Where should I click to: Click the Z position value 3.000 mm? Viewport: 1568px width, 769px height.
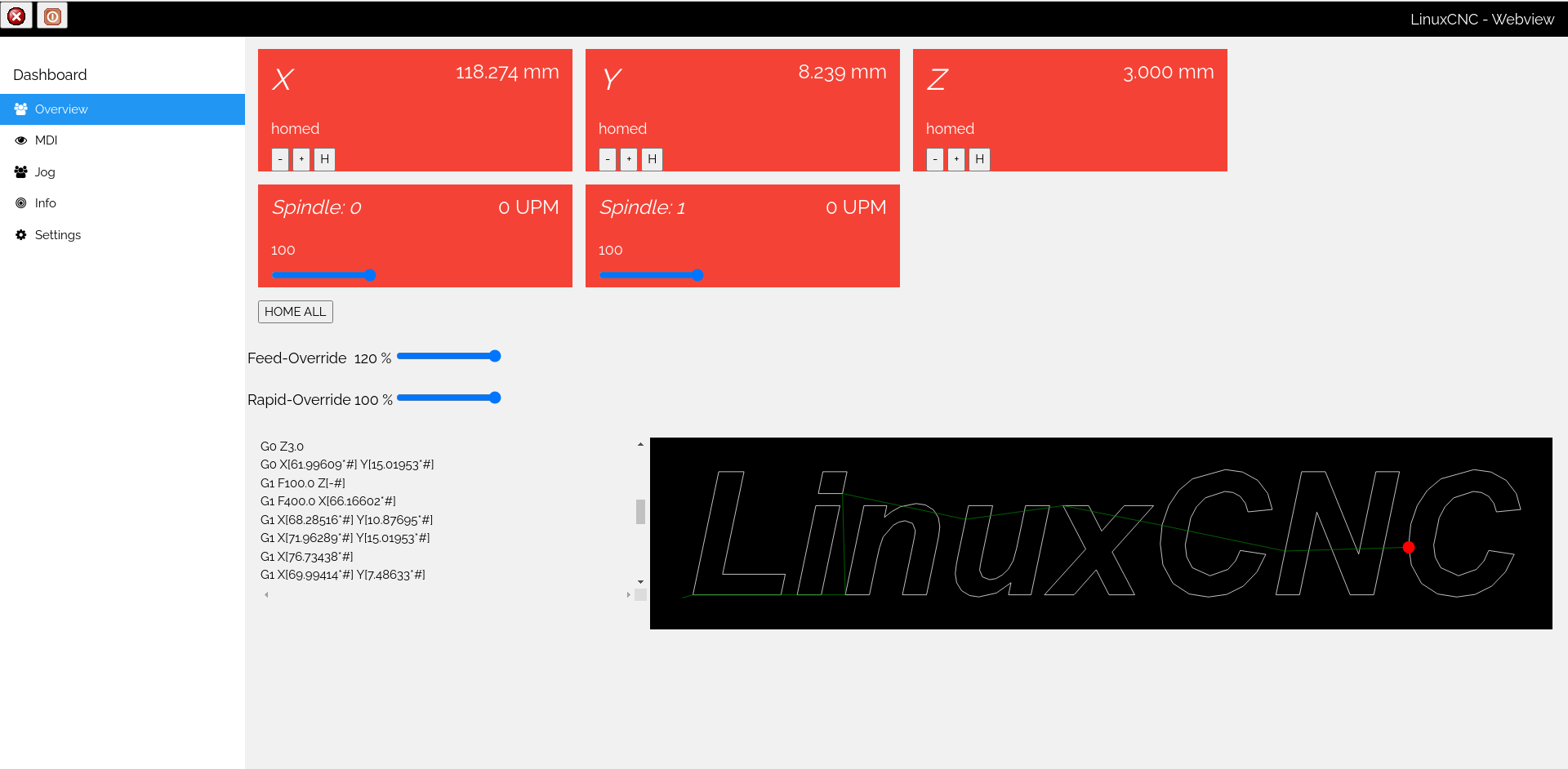point(1168,73)
